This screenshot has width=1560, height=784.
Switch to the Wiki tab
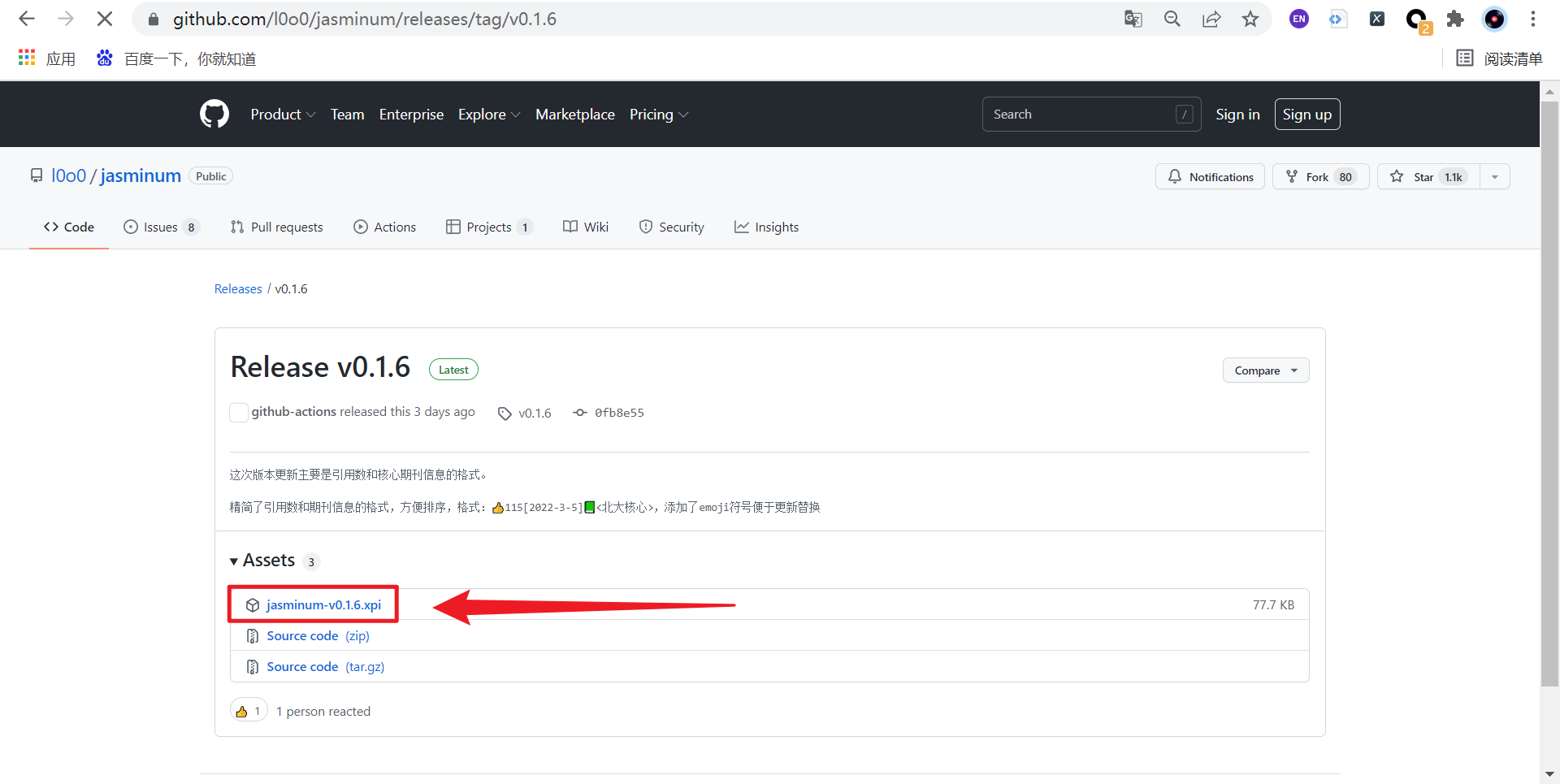pos(586,227)
